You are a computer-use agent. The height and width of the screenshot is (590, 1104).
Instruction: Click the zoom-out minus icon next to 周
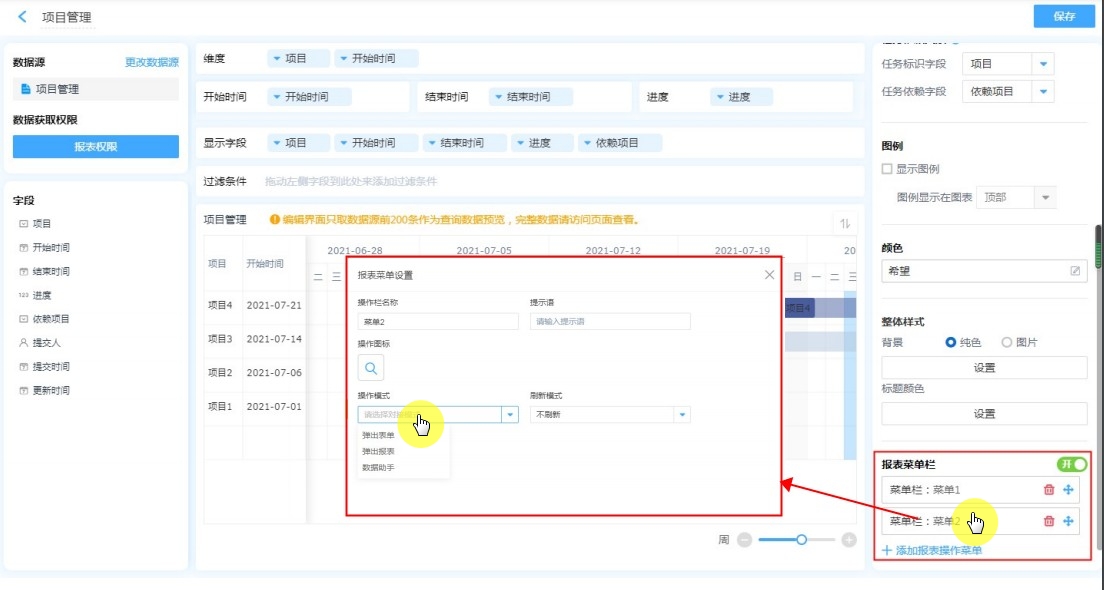click(x=744, y=540)
